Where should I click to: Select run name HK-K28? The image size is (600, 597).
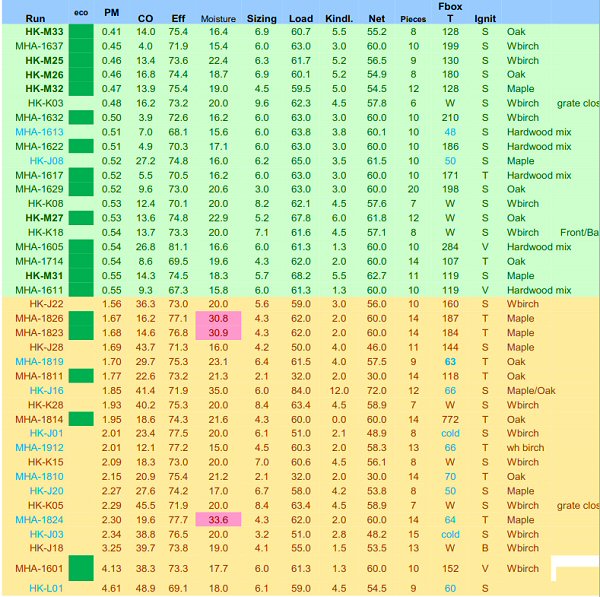(x=46, y=405)
